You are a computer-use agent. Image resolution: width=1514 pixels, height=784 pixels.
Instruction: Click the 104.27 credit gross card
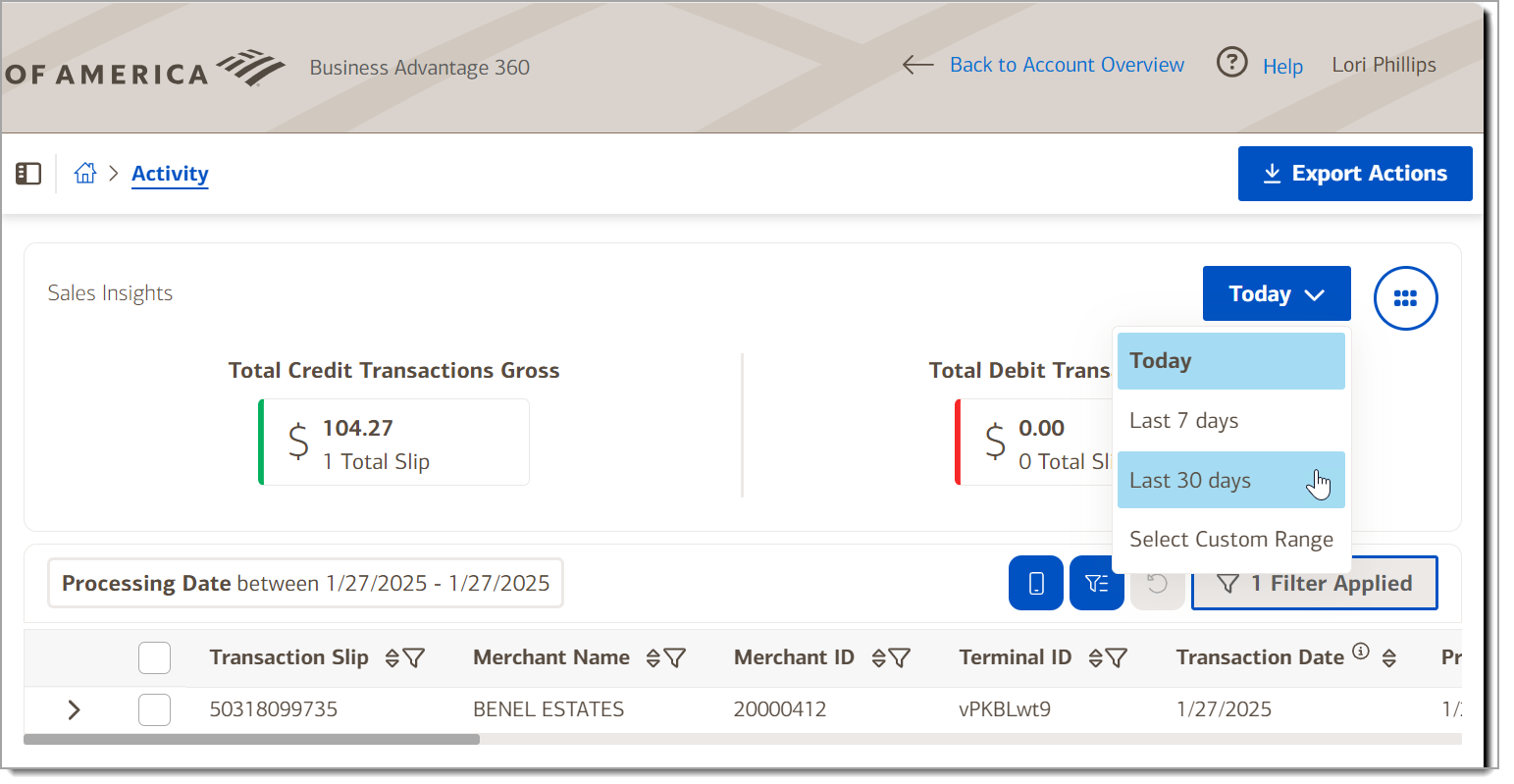coord(393,442)
